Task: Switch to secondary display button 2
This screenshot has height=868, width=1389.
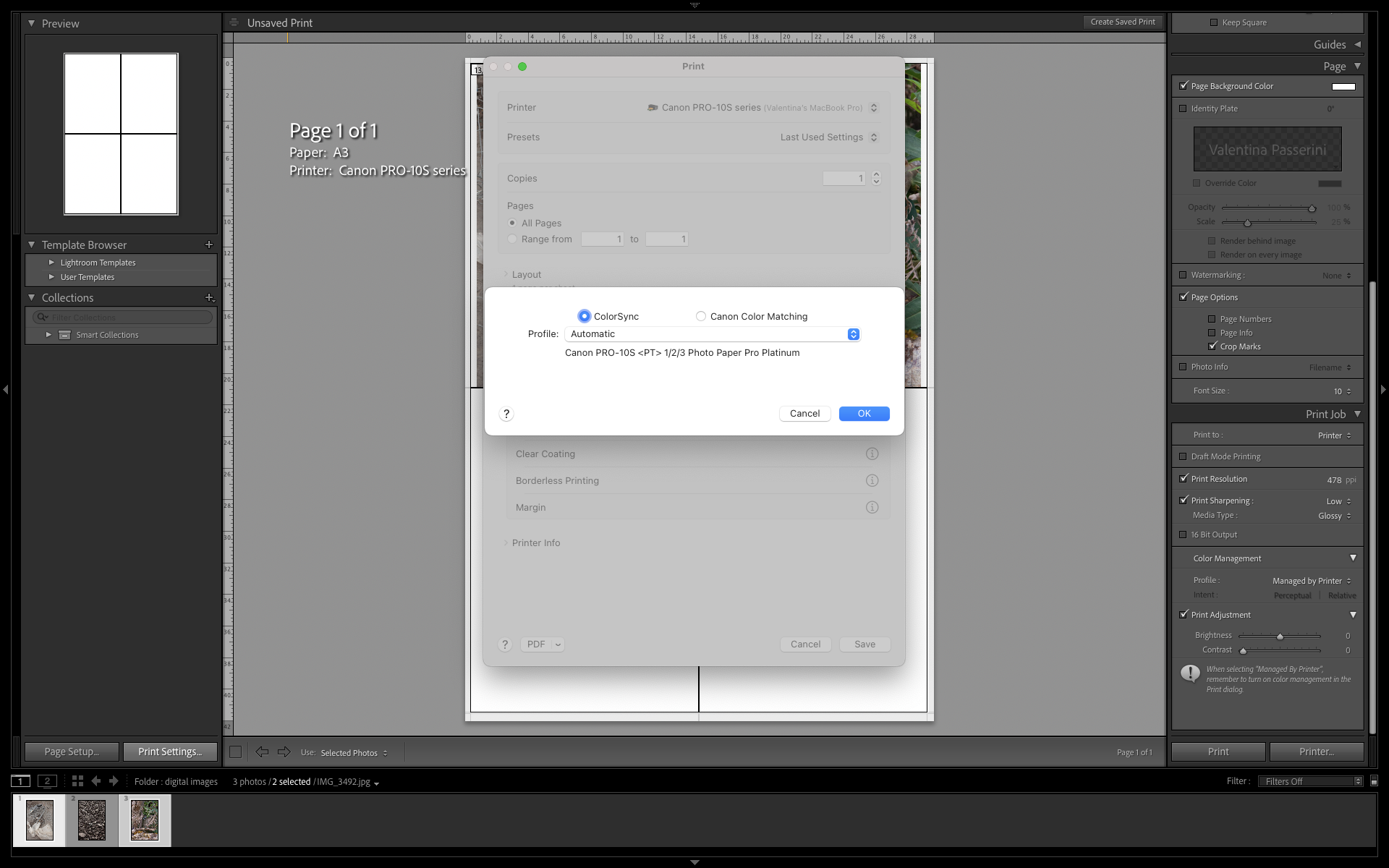Action: click(47, 781)
